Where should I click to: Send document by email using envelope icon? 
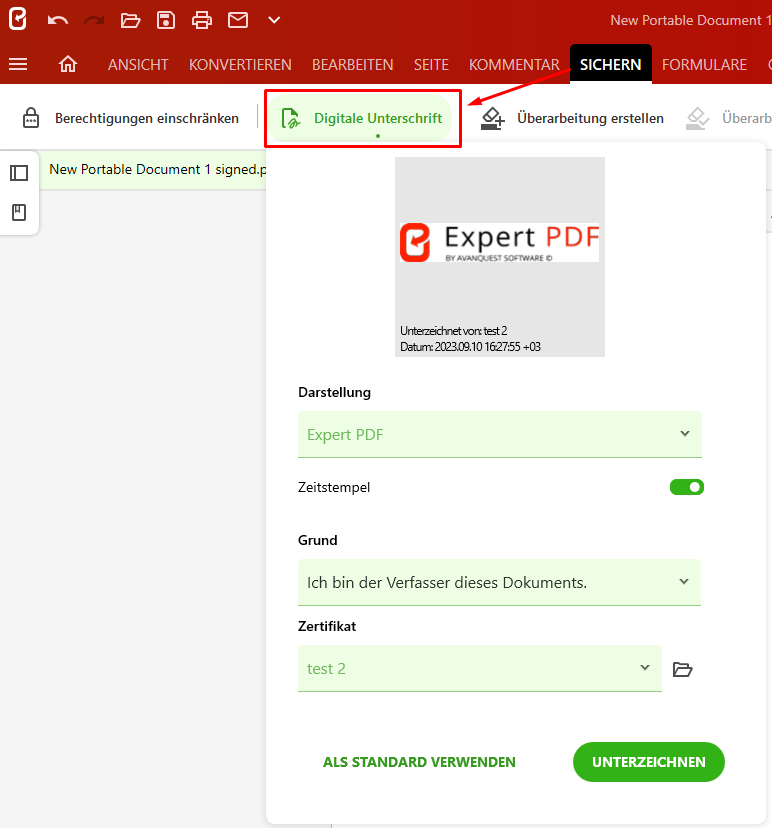(238, 20)
